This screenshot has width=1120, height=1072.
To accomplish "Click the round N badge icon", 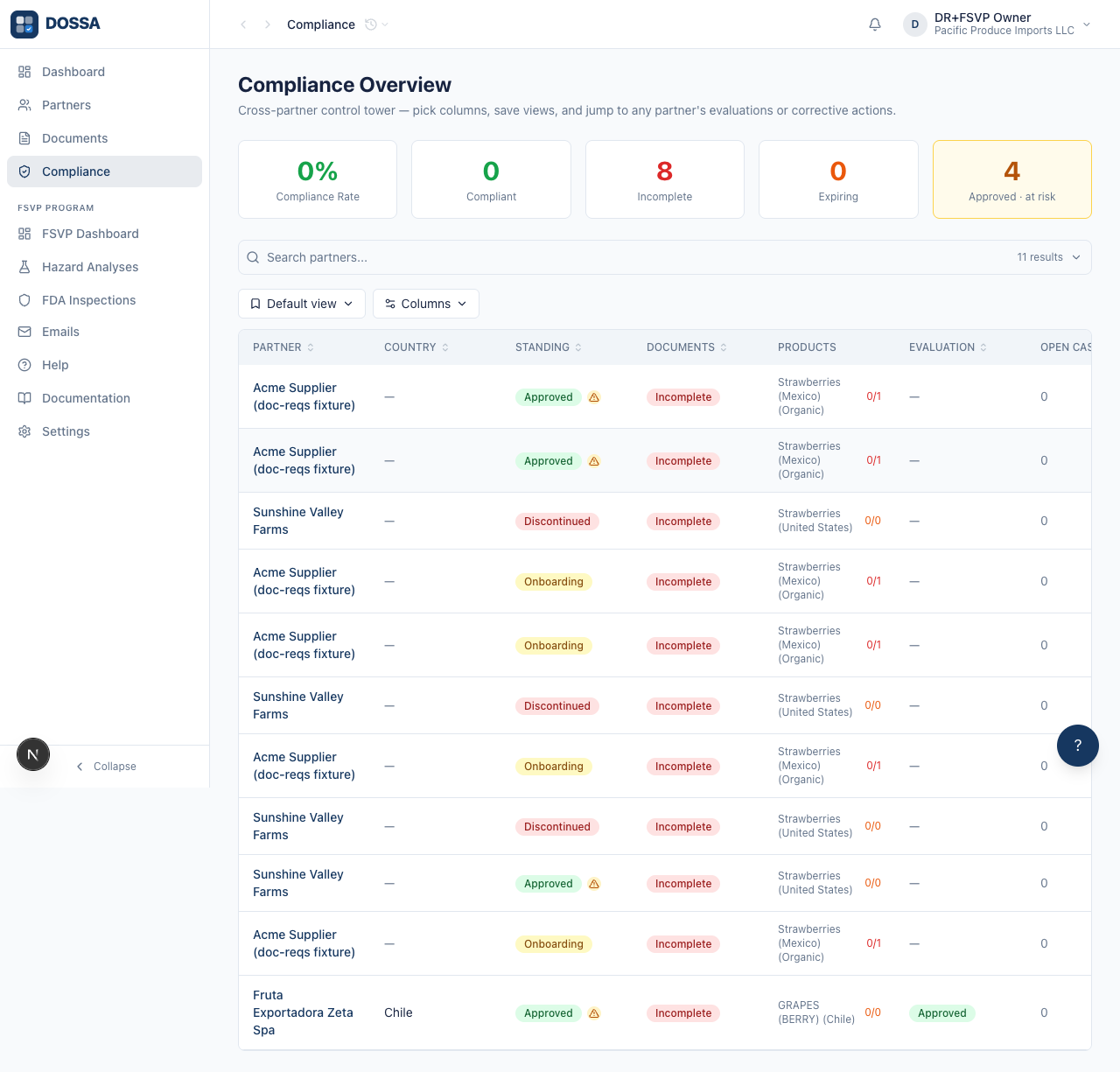I will coord(33,754).
